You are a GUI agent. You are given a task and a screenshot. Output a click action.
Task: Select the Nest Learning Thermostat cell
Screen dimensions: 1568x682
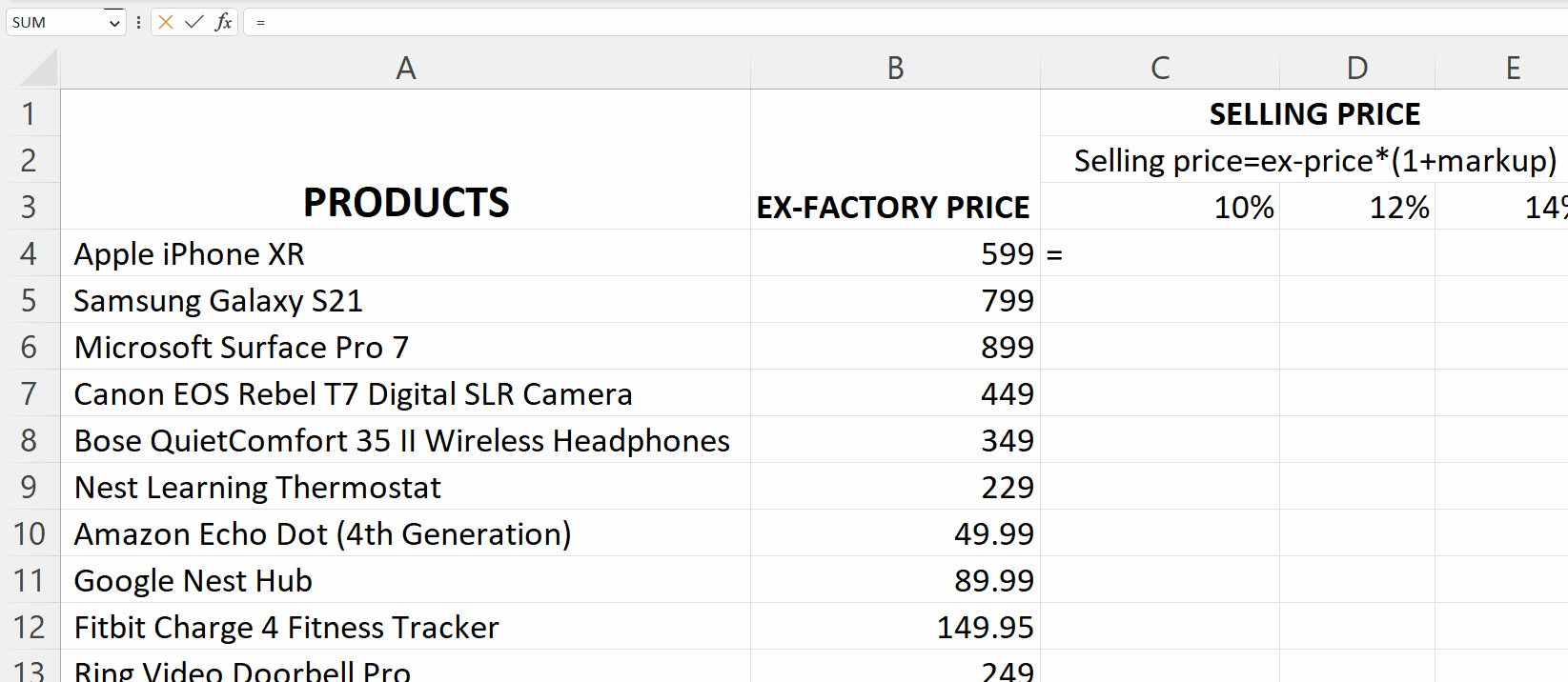pos(406,487)
